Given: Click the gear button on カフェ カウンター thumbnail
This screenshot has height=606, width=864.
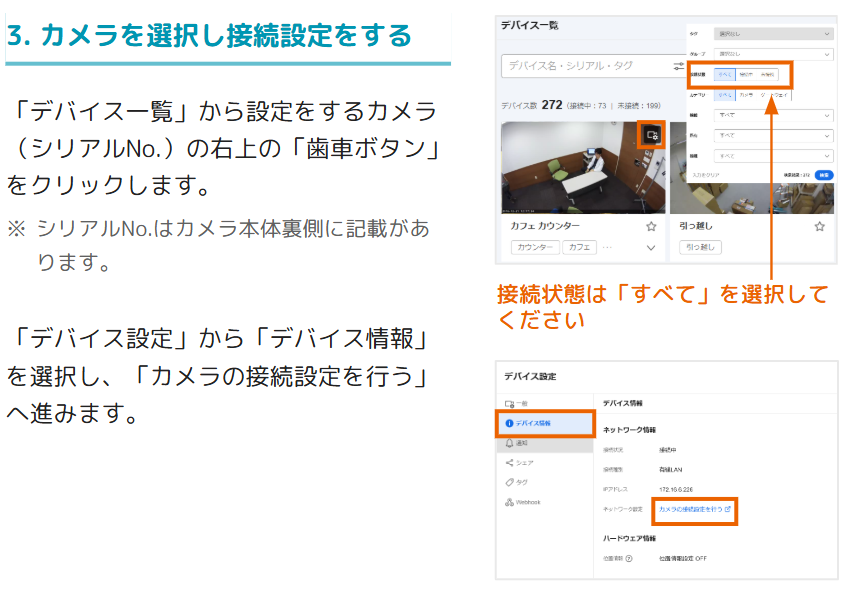Looking at the screenshot, I should [652, 135].
